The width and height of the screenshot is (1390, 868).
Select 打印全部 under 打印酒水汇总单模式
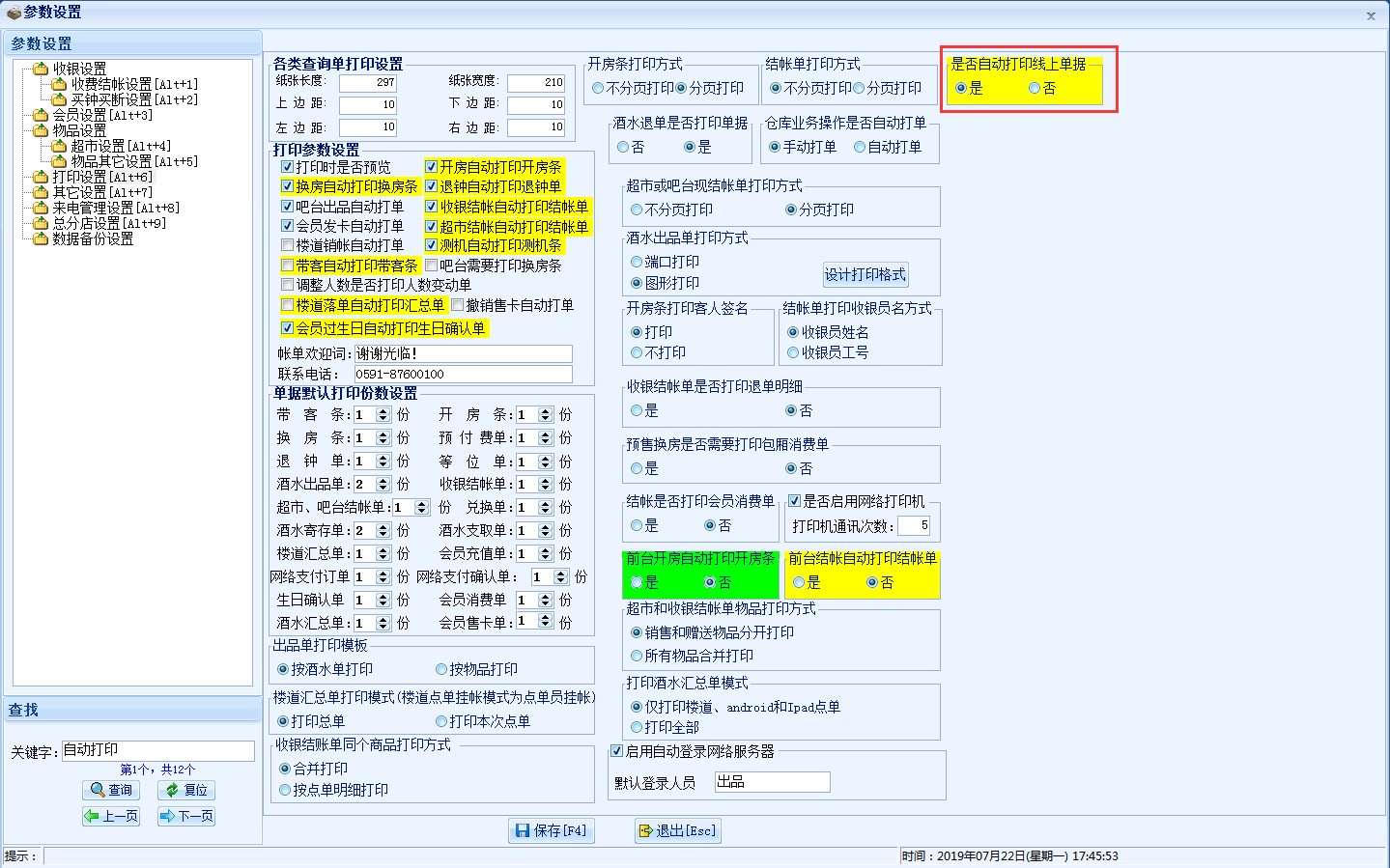[x=637, y=727]
